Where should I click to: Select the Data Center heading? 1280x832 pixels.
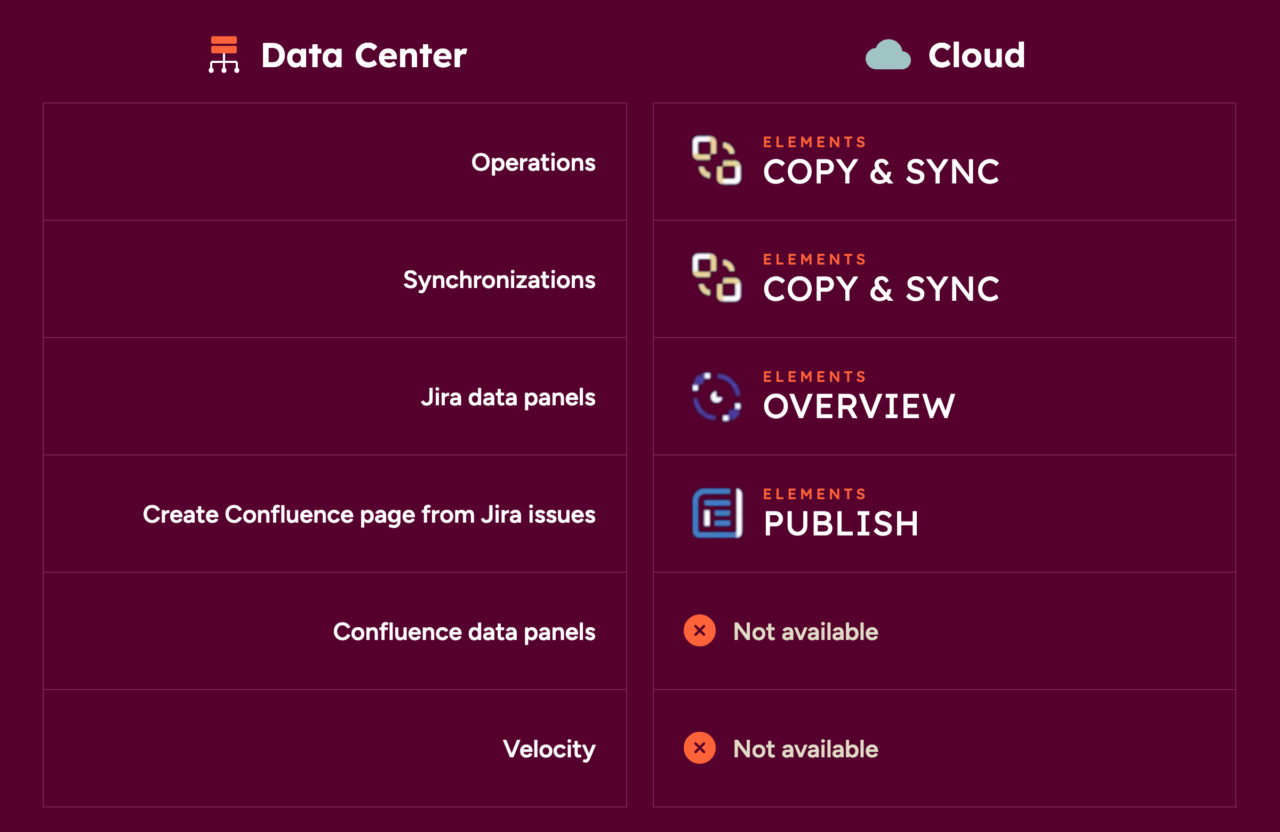point(364,55)
